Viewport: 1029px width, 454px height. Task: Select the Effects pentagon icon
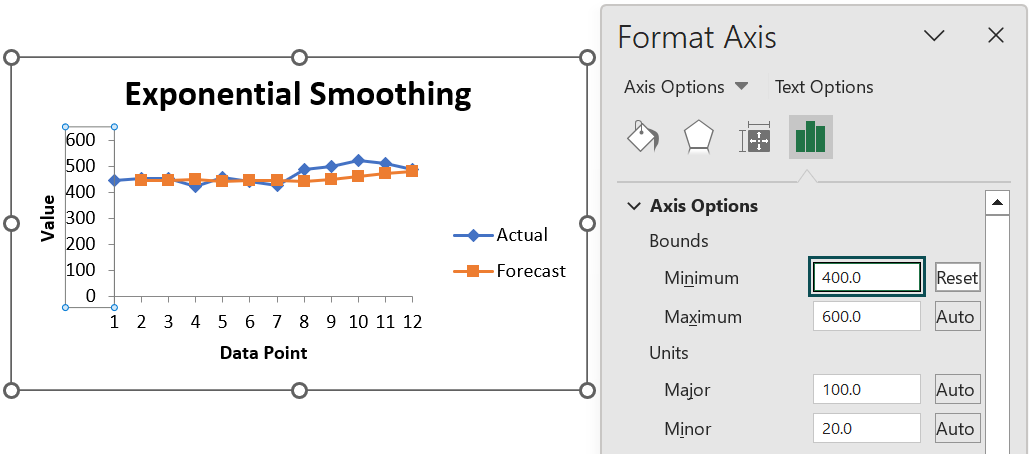pyautogui.click(x=698, y=137)
